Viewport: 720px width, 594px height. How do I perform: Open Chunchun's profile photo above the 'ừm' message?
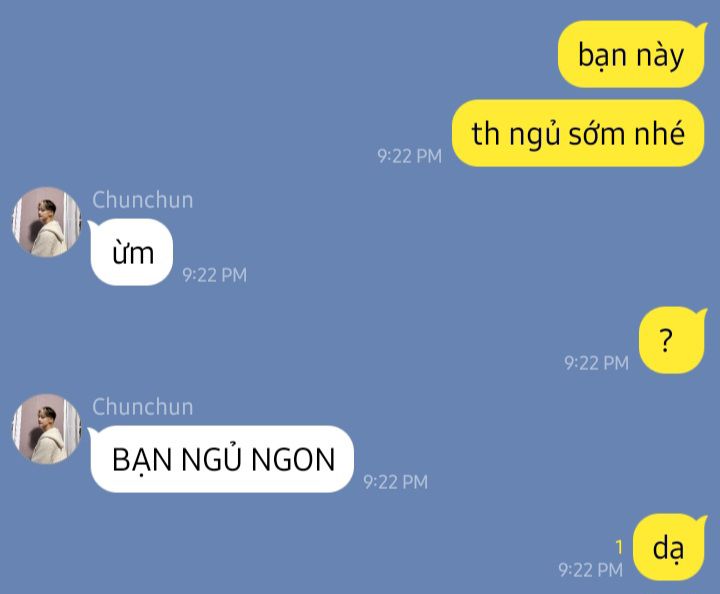[x=46, y=222]
